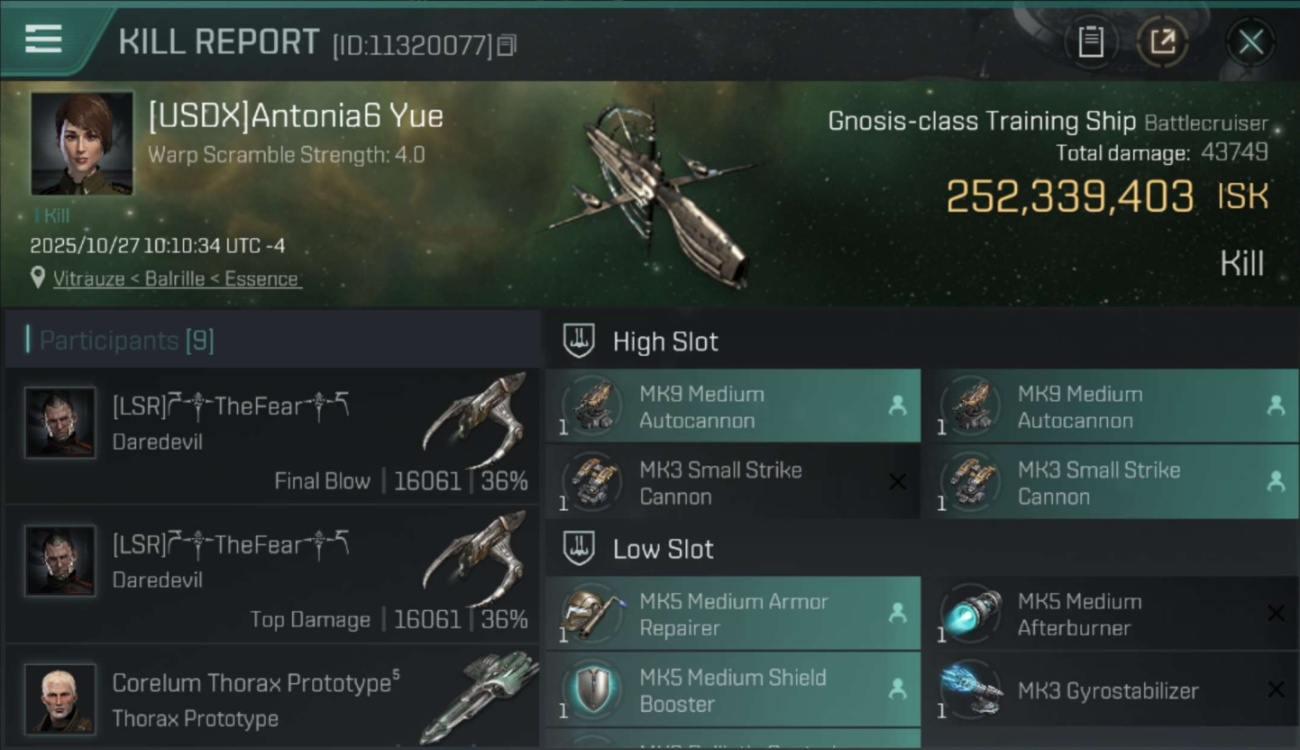Screen dimensions: 1300x750
Task: Click the share kill report icon
Action: pos(1162,42)
